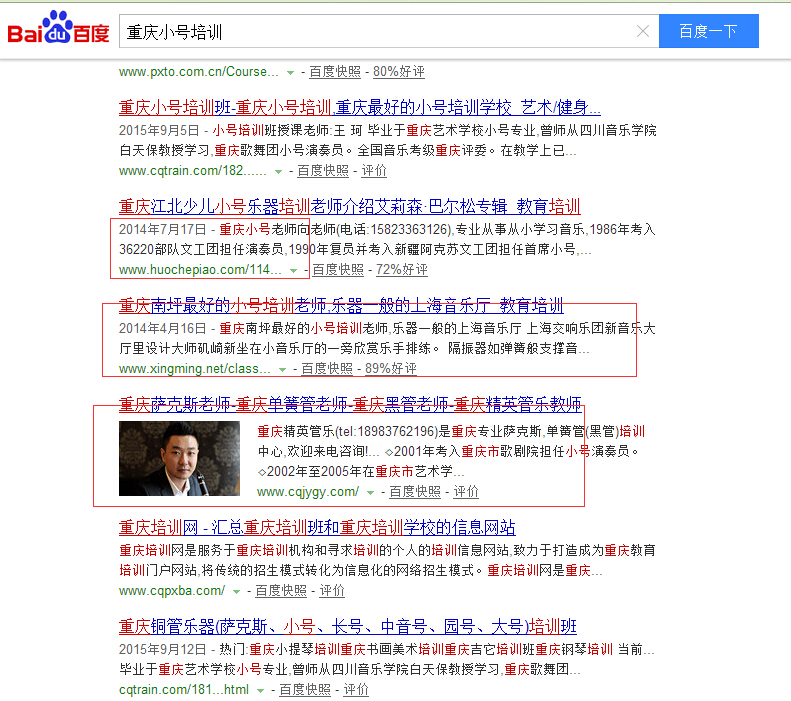Expand the arrow next to cqtrain.com/181...html
Screen dimensions: 791x701
pyautogui.click(x=260, y=691)
